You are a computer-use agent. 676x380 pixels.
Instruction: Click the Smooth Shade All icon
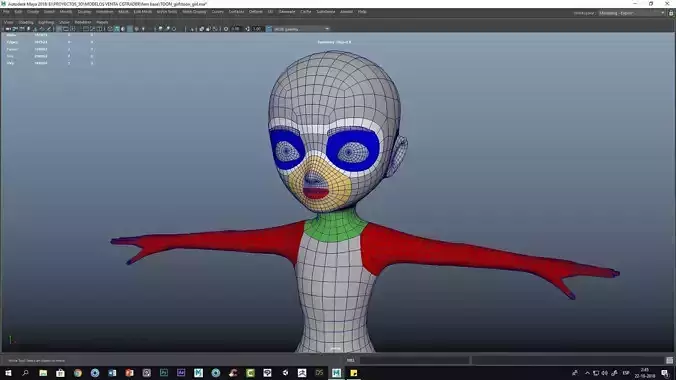pyautogui.click(x=117, y=29)
